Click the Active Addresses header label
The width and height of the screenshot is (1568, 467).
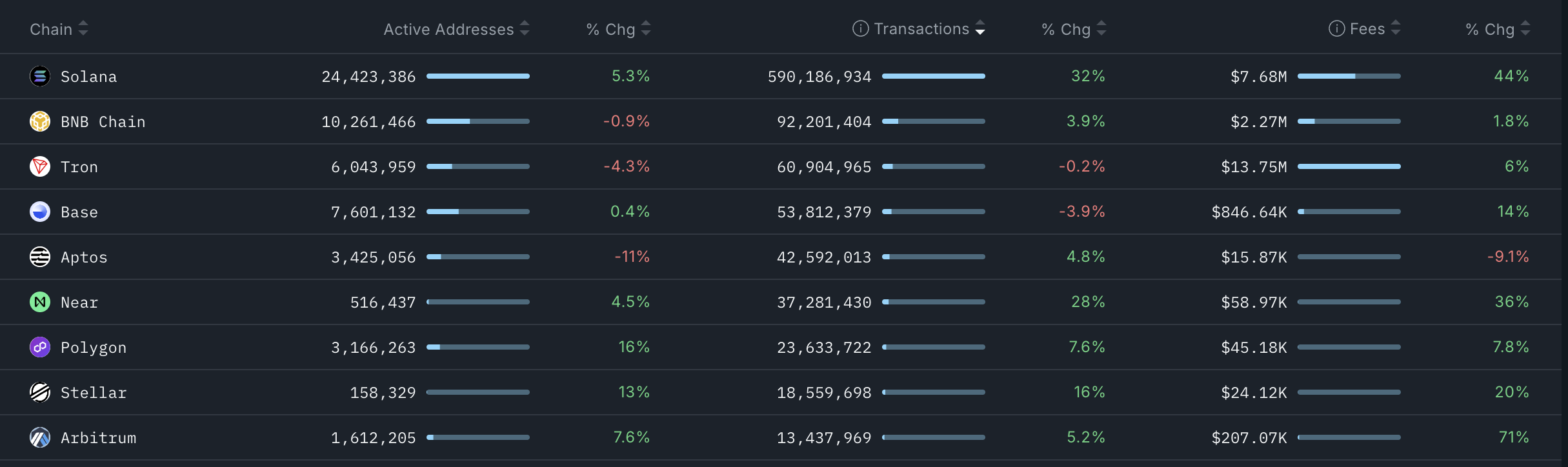pos(448,29)
